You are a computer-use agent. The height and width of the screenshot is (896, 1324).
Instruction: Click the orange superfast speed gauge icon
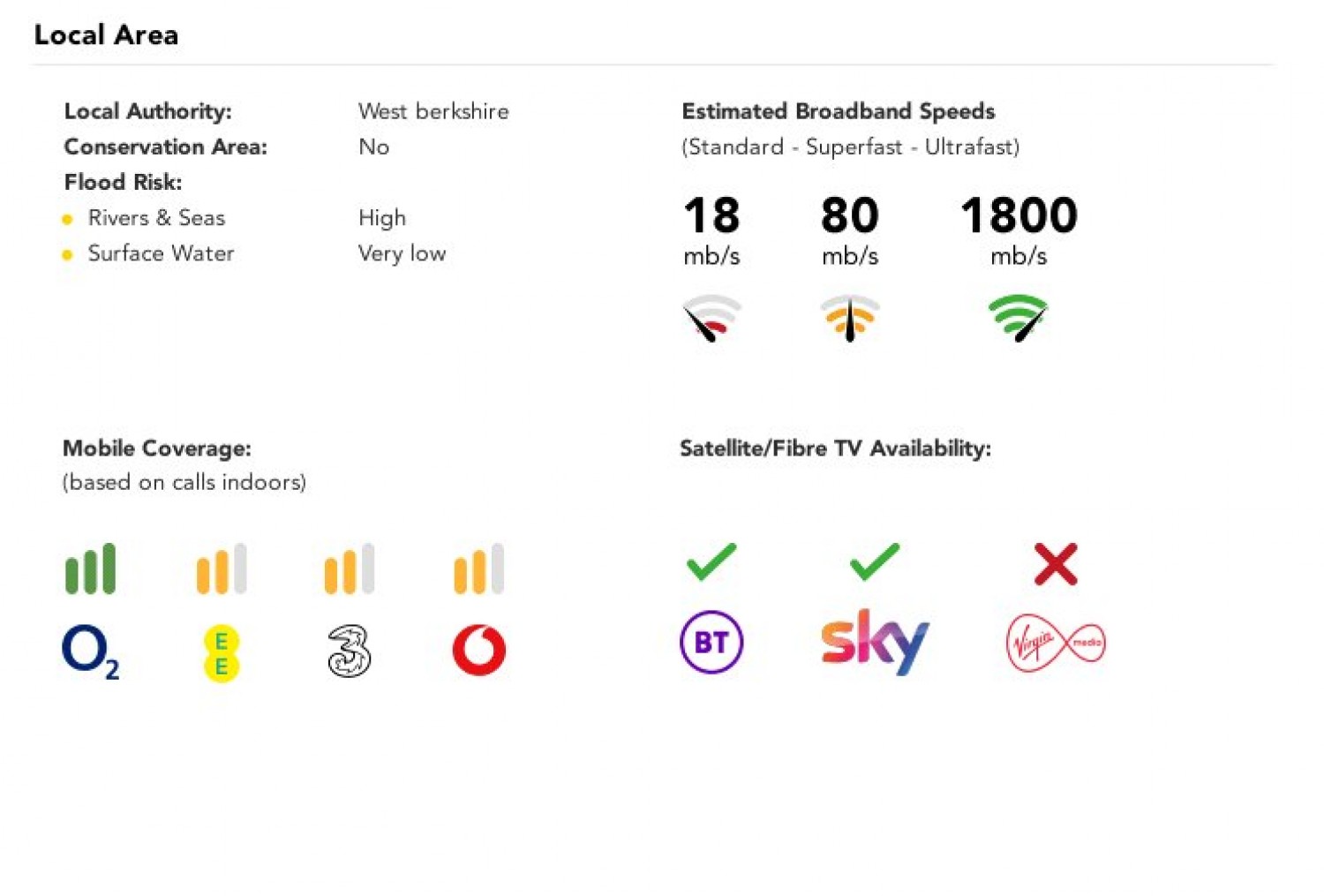(x=850, y=318)
